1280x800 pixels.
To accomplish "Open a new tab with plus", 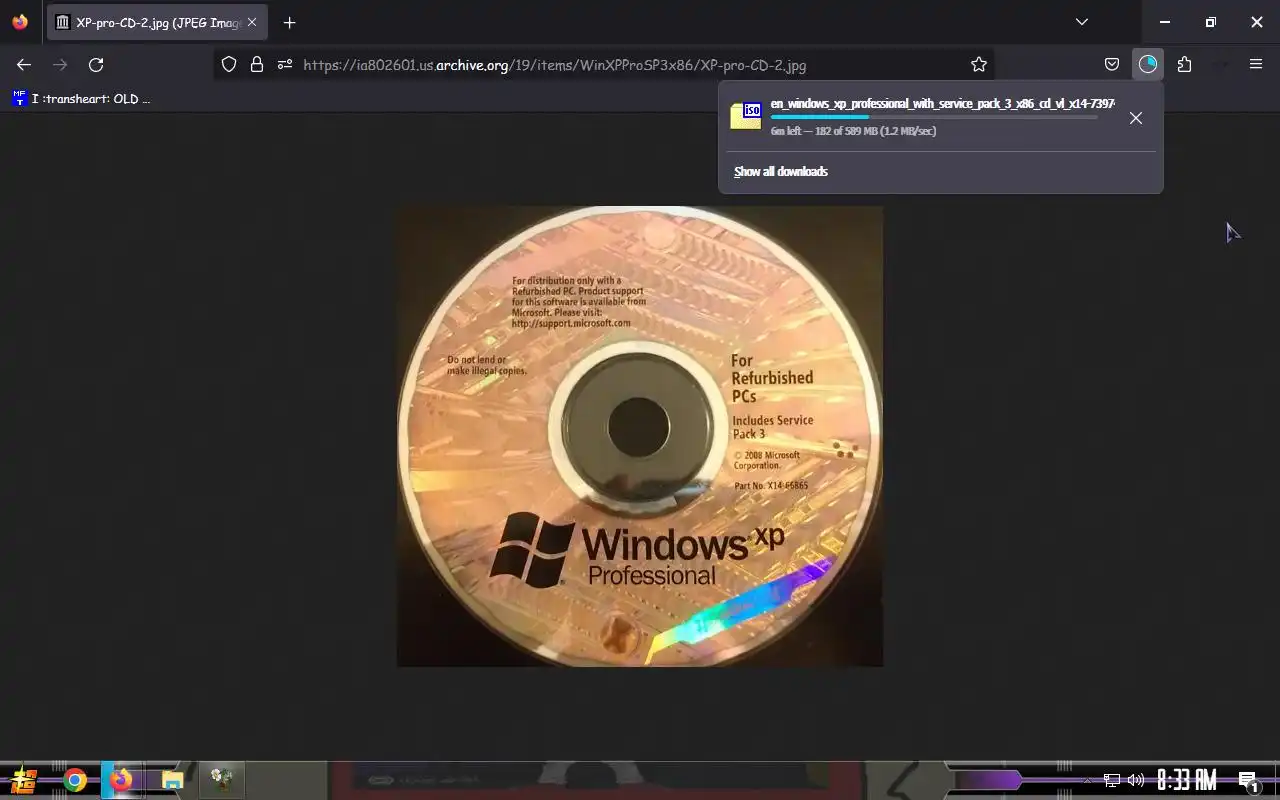I will (289, 22).
